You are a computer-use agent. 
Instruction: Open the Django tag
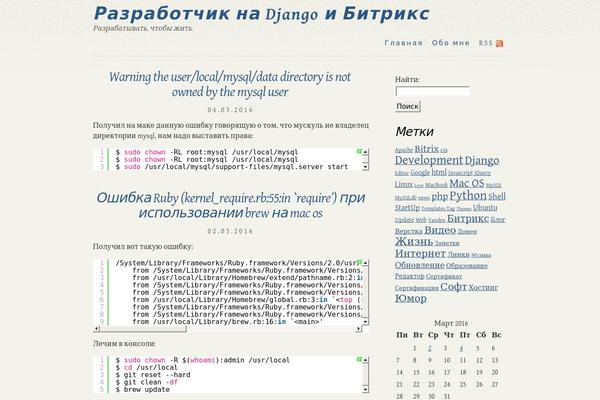482,160
